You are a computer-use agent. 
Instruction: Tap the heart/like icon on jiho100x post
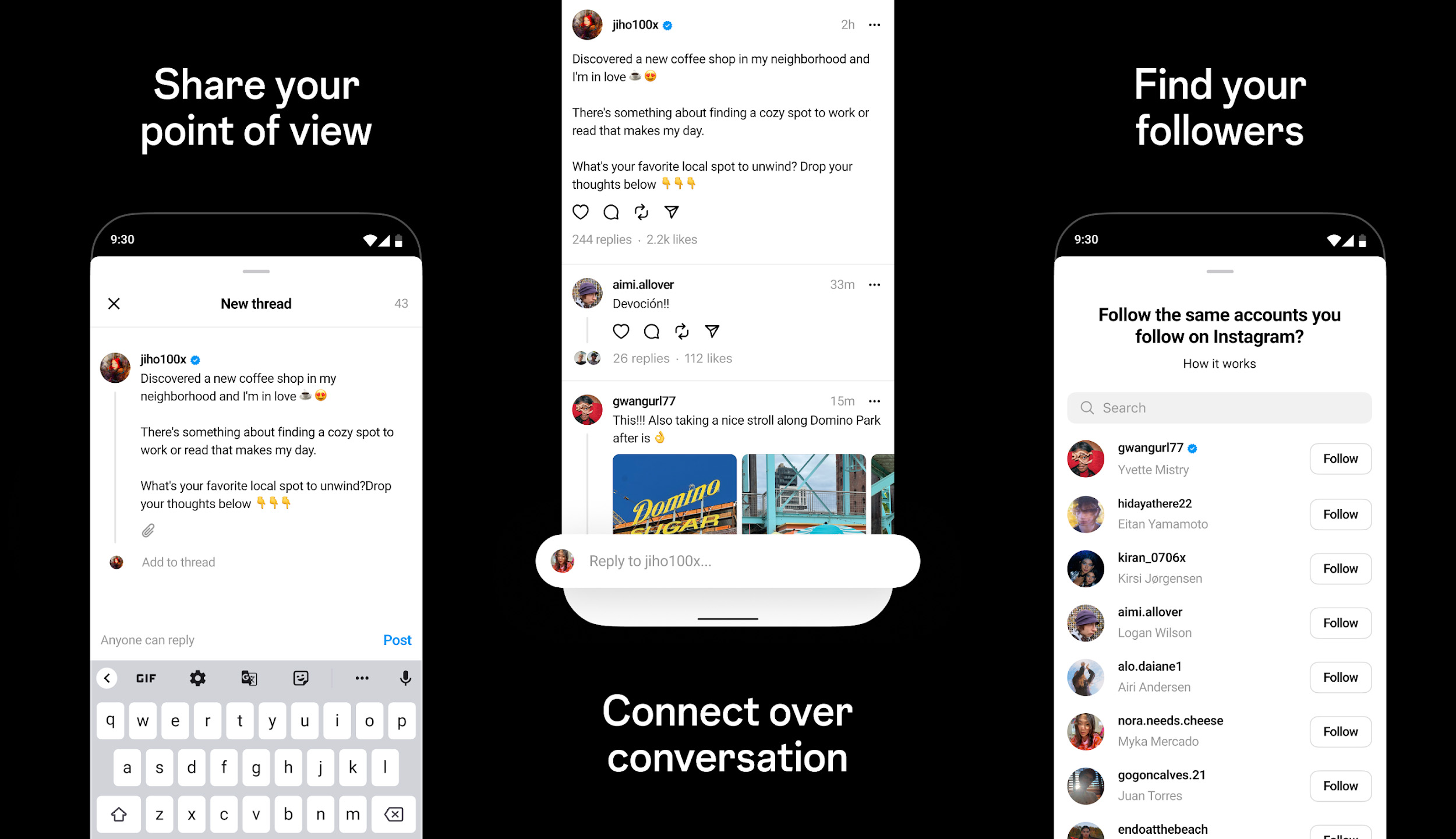pos(579,212)
